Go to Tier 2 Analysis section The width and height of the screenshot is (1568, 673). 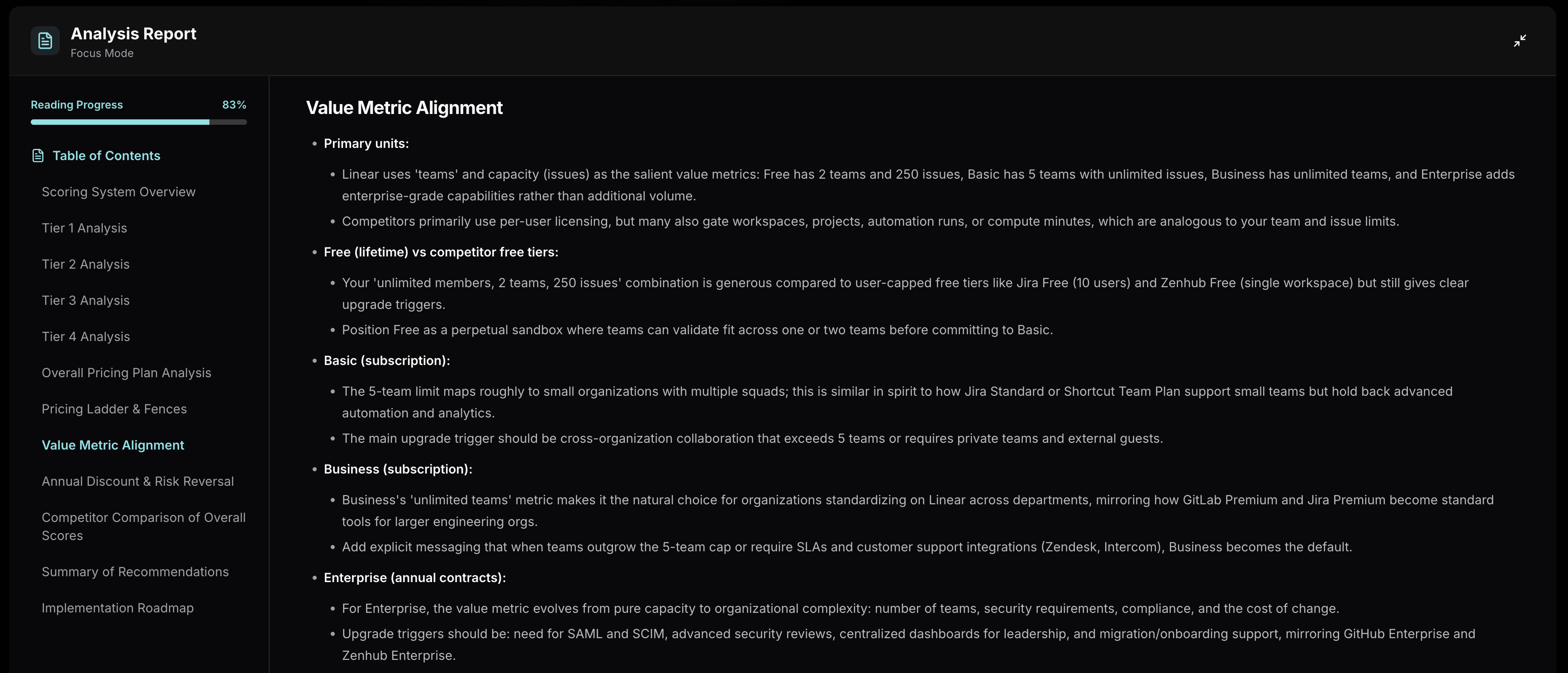(85, 264)
